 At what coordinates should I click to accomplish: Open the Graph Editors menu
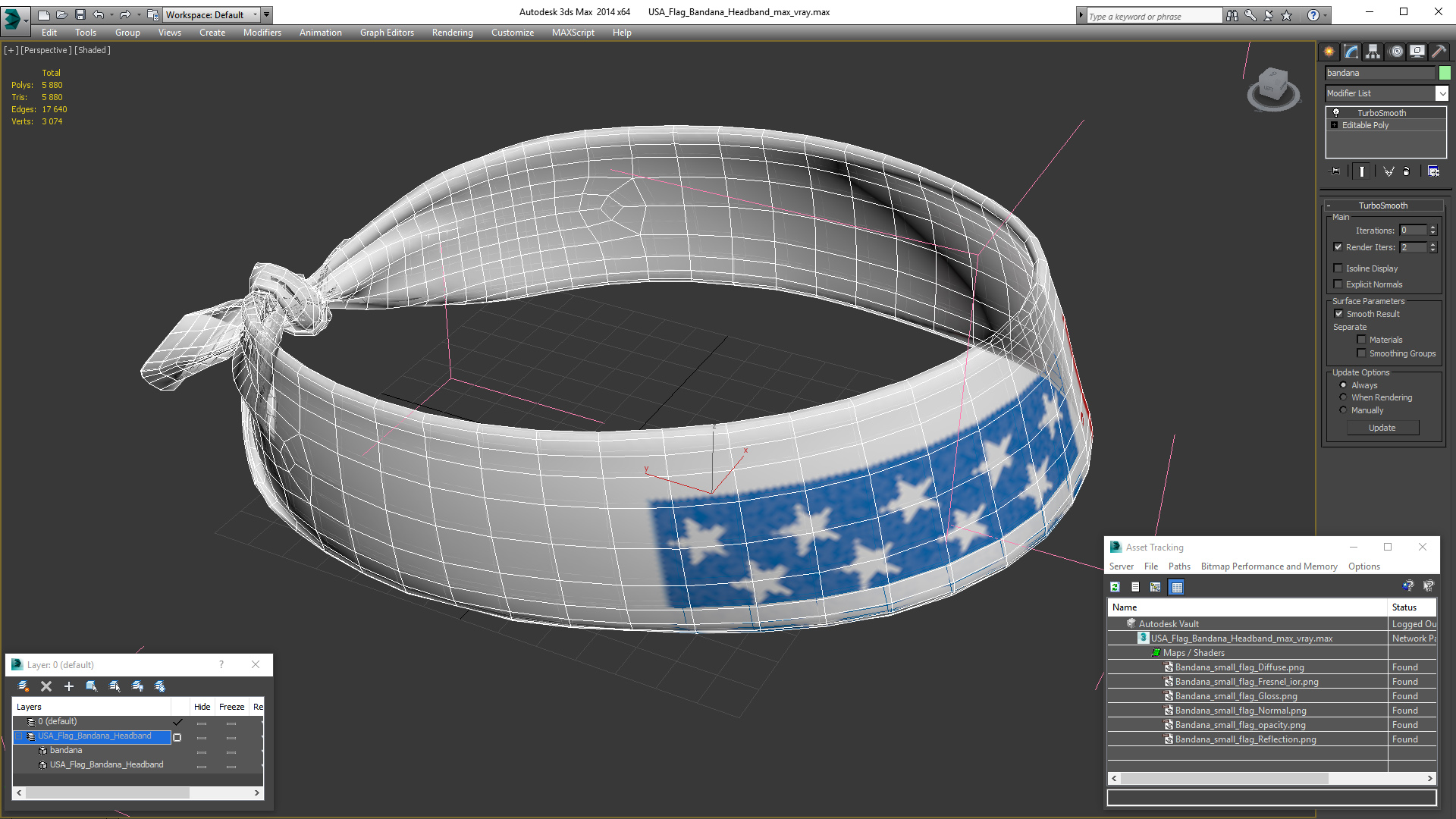tap(387, 33)
